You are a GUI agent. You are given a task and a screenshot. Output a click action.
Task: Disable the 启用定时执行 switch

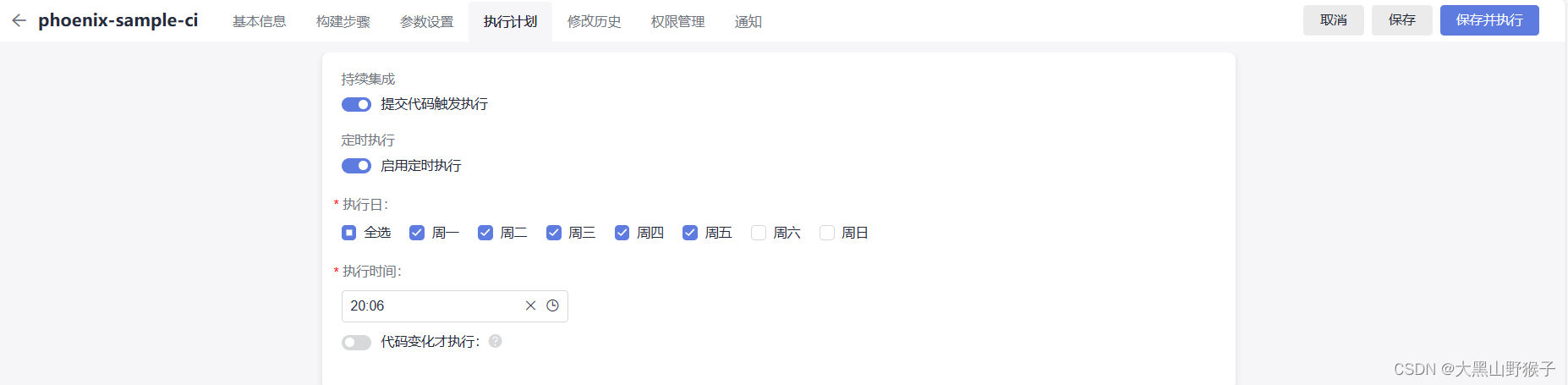[x=356, y=166]
